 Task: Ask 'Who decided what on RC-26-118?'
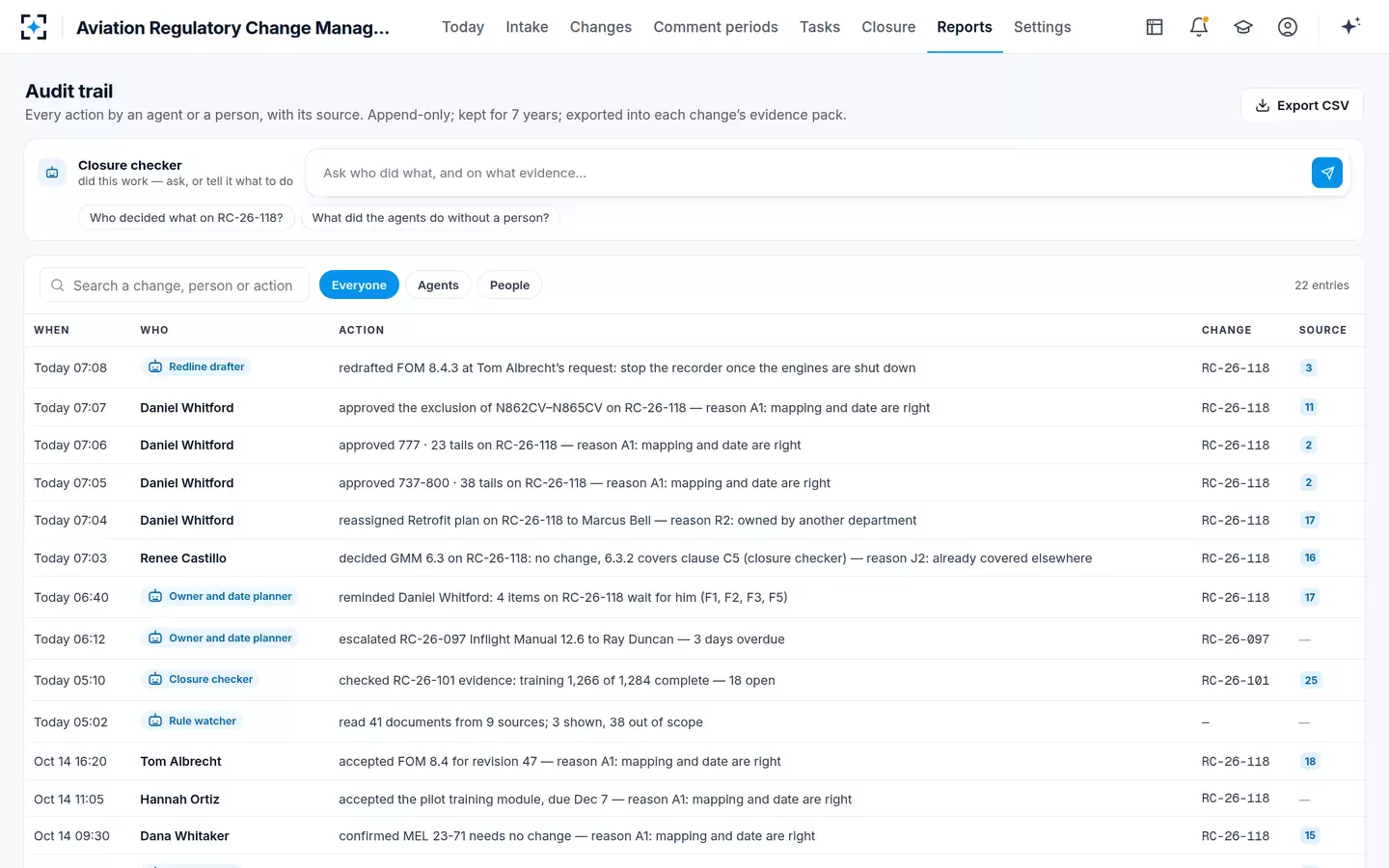tap(186, 218)
